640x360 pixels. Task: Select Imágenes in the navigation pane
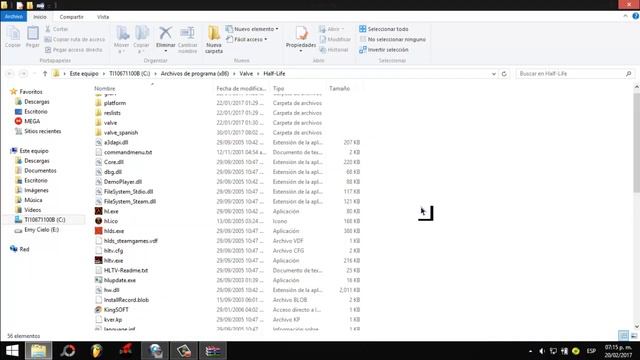click(36, 190)
